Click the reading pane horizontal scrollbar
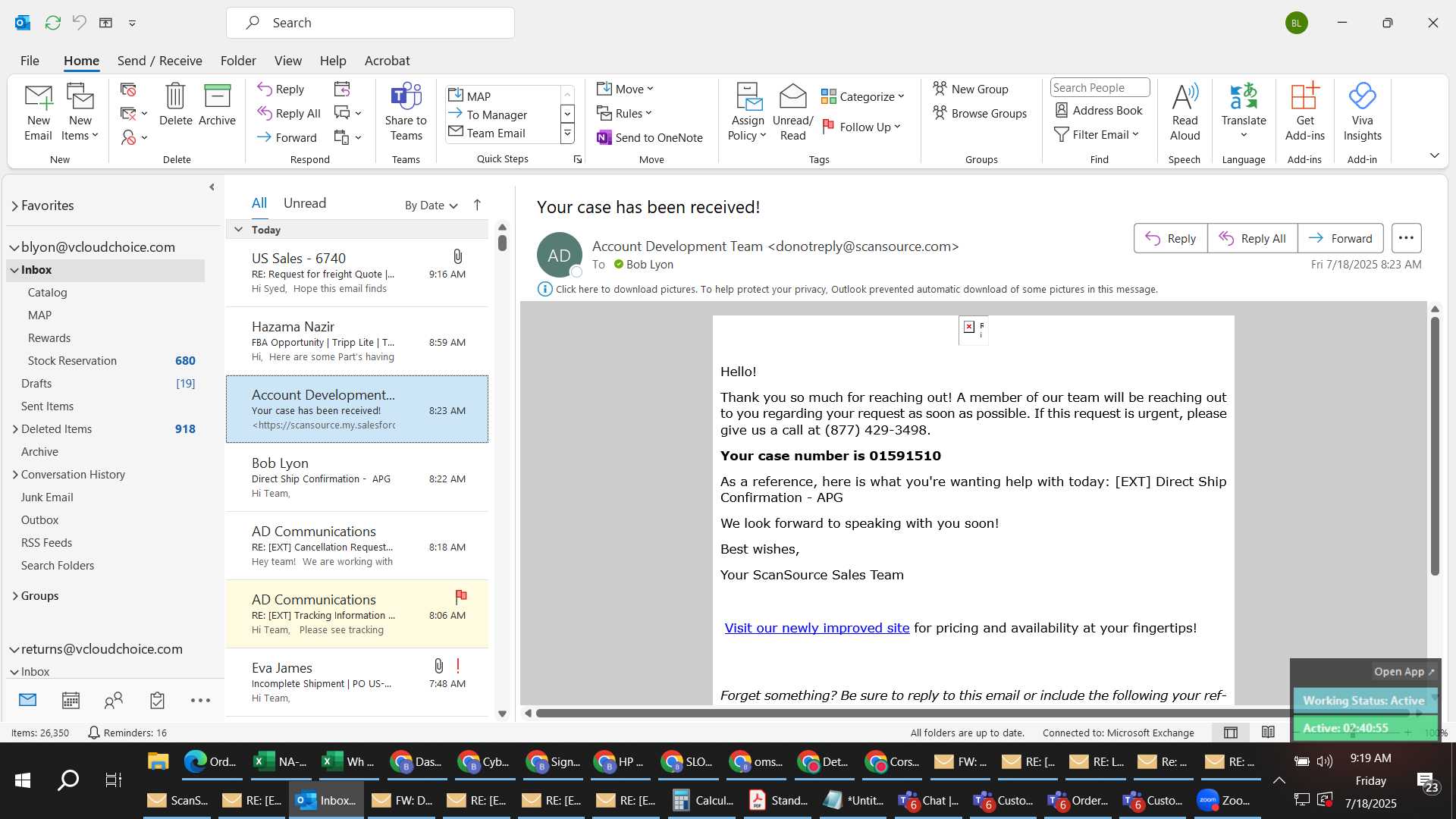Viewport: 1456px width, 819px height. (973, 713)
